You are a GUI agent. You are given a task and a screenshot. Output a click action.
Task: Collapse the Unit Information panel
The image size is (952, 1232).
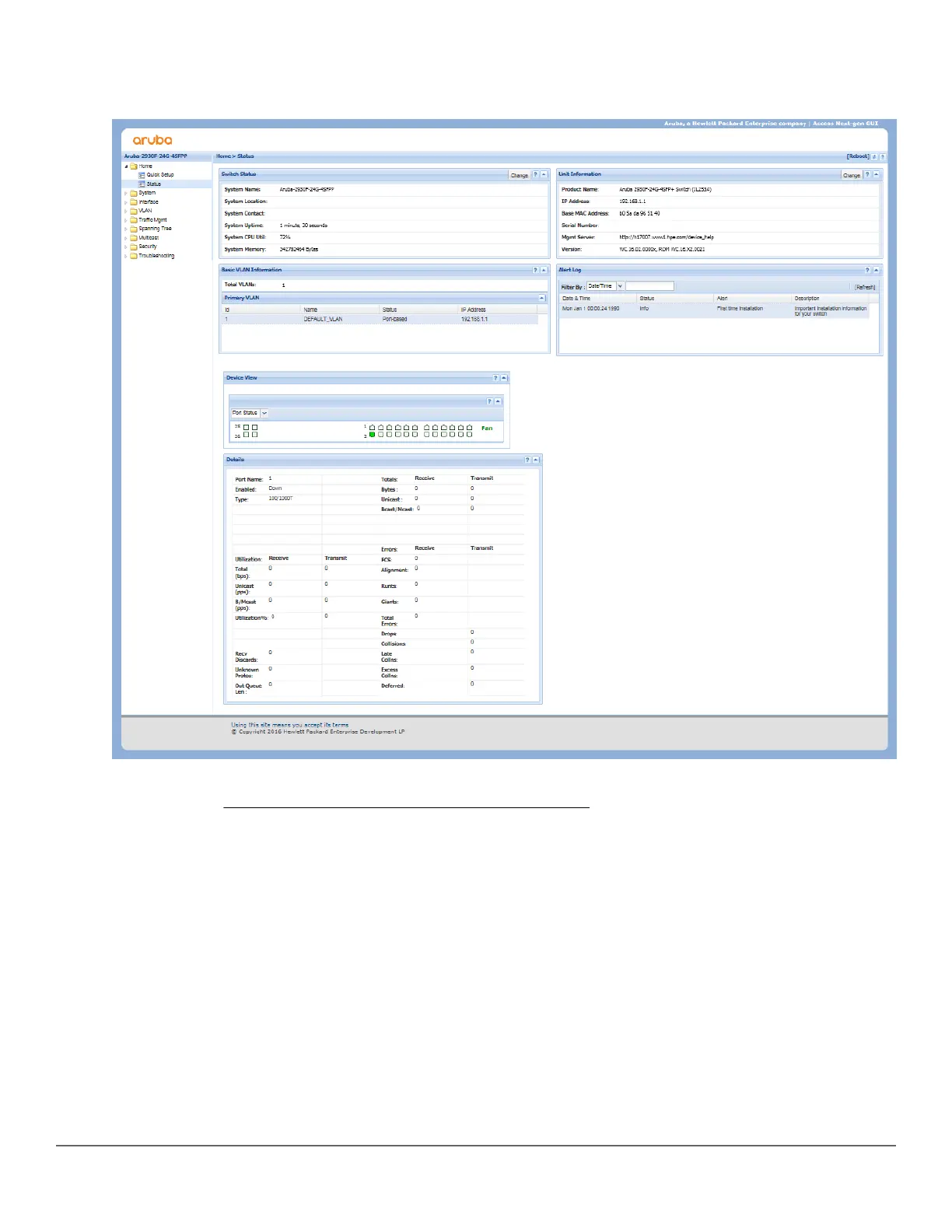877,175
